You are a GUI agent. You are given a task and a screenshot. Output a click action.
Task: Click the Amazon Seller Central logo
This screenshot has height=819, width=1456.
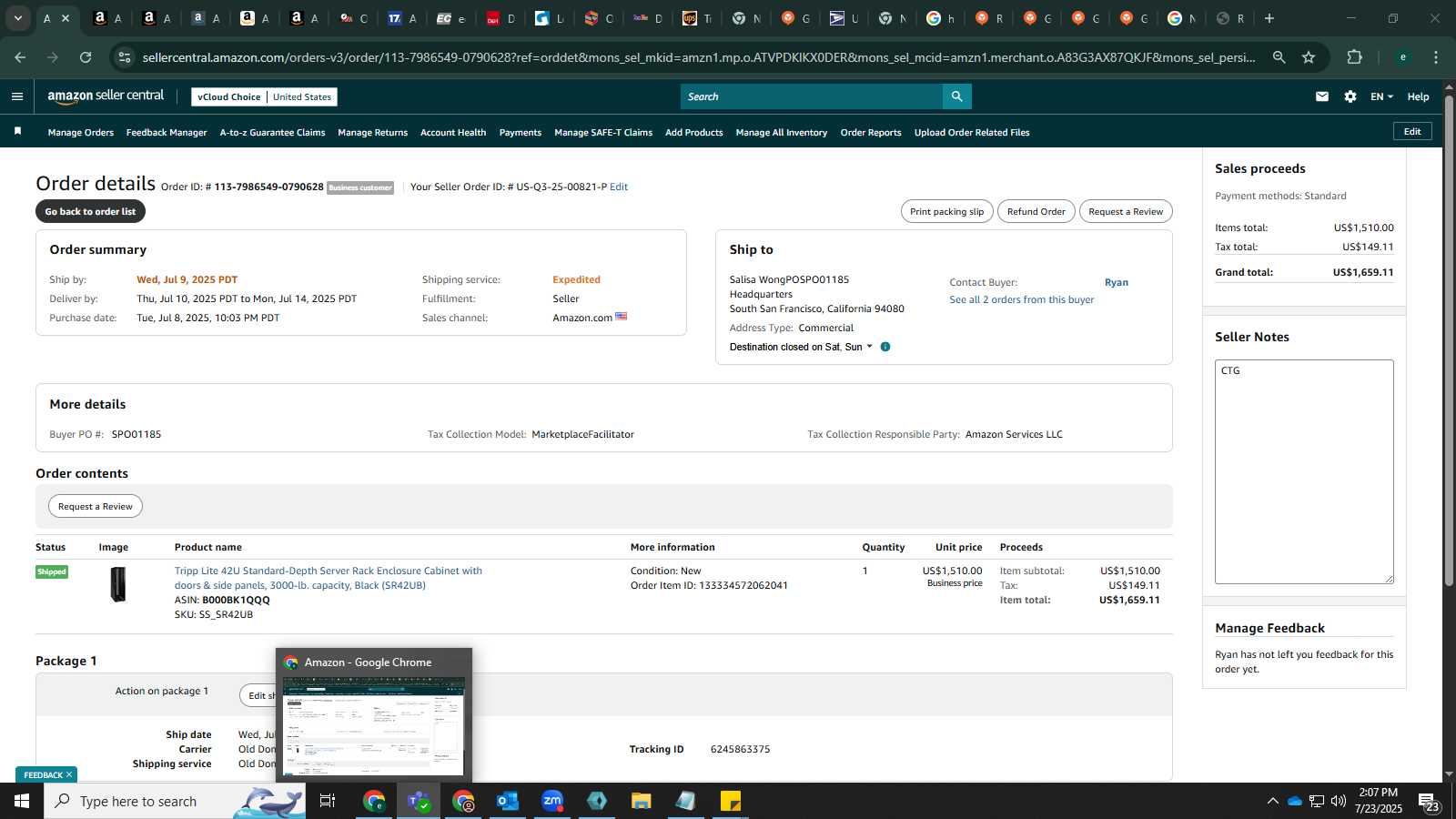click(x=106, y=96)
